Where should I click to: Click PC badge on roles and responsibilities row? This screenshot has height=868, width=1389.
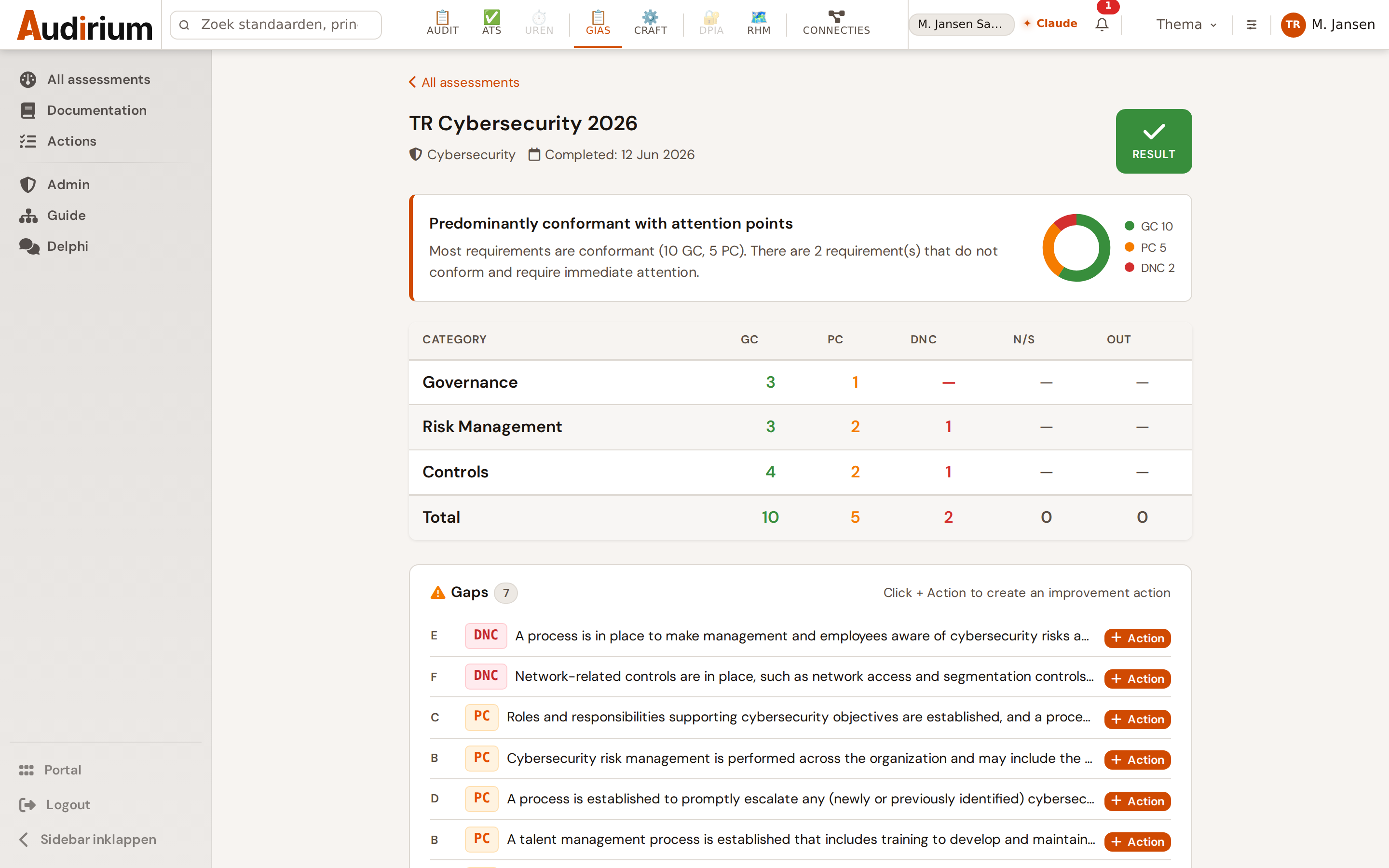click(481, 717)
